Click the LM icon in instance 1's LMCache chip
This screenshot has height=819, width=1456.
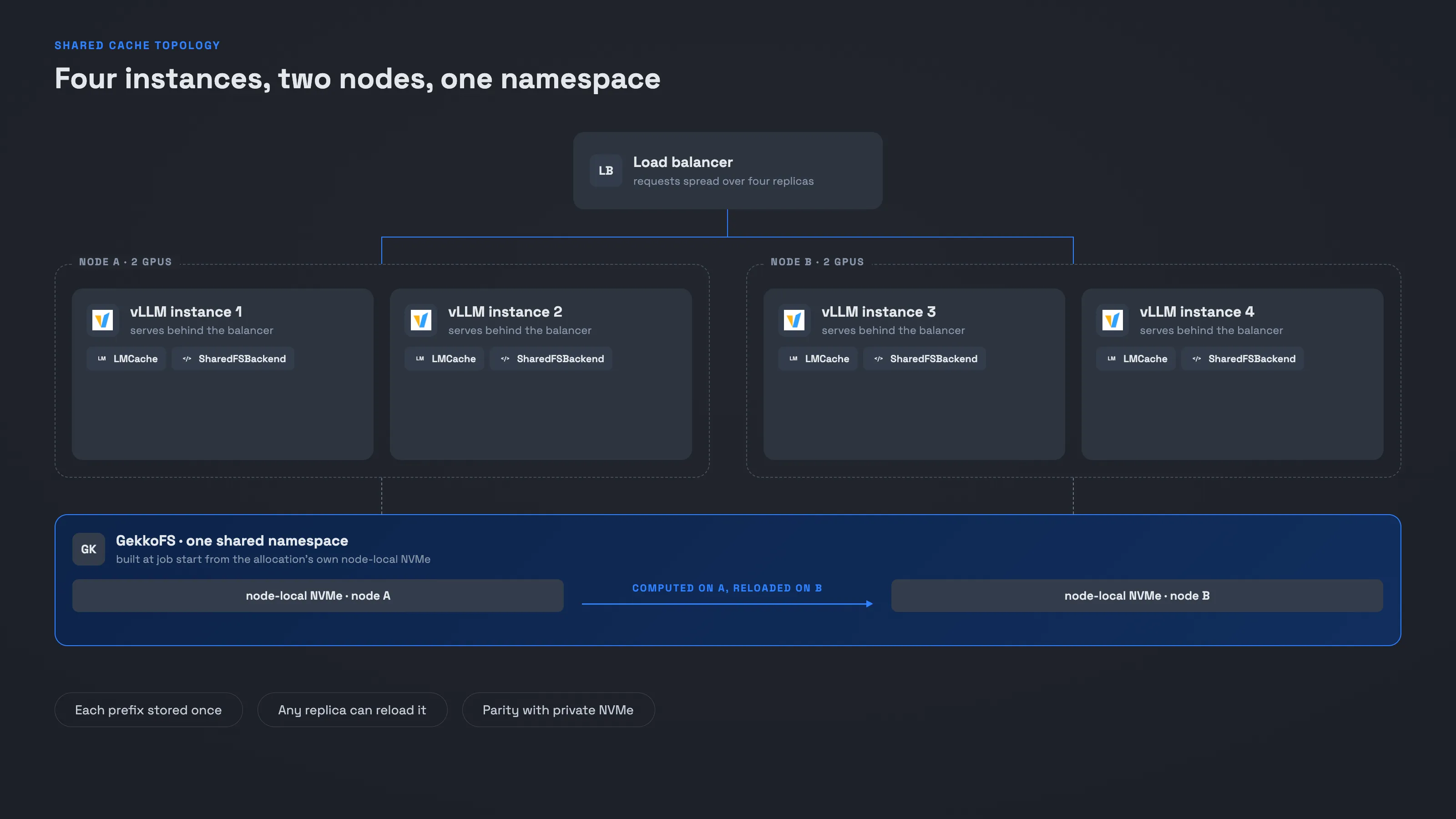[x=102, y=359]
